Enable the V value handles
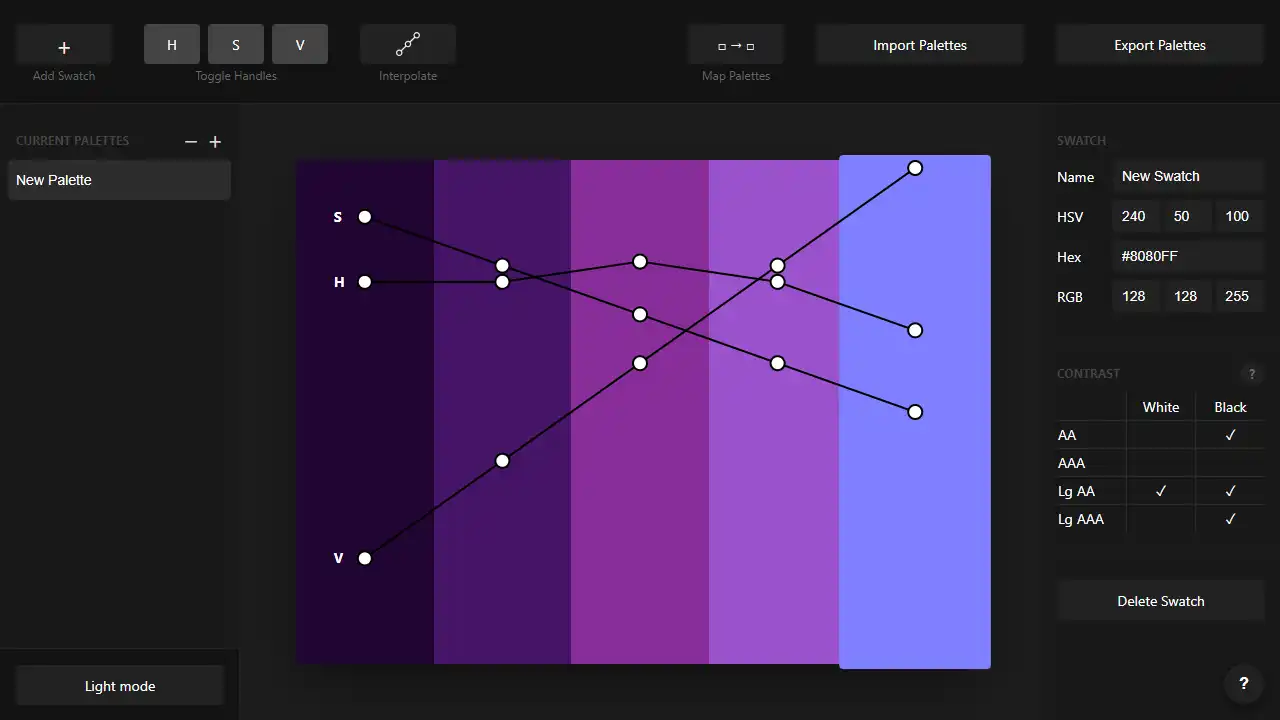This screenshot has height=720, width=1280. point(300,44)
